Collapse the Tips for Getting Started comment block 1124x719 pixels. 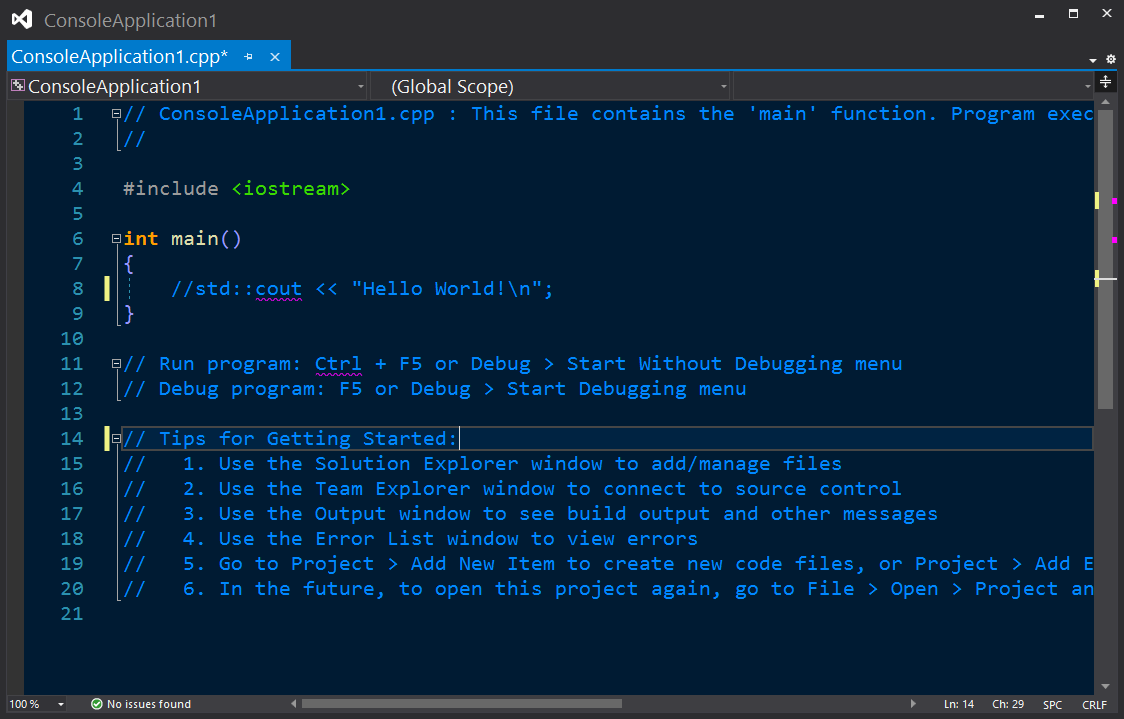point(116,438)
